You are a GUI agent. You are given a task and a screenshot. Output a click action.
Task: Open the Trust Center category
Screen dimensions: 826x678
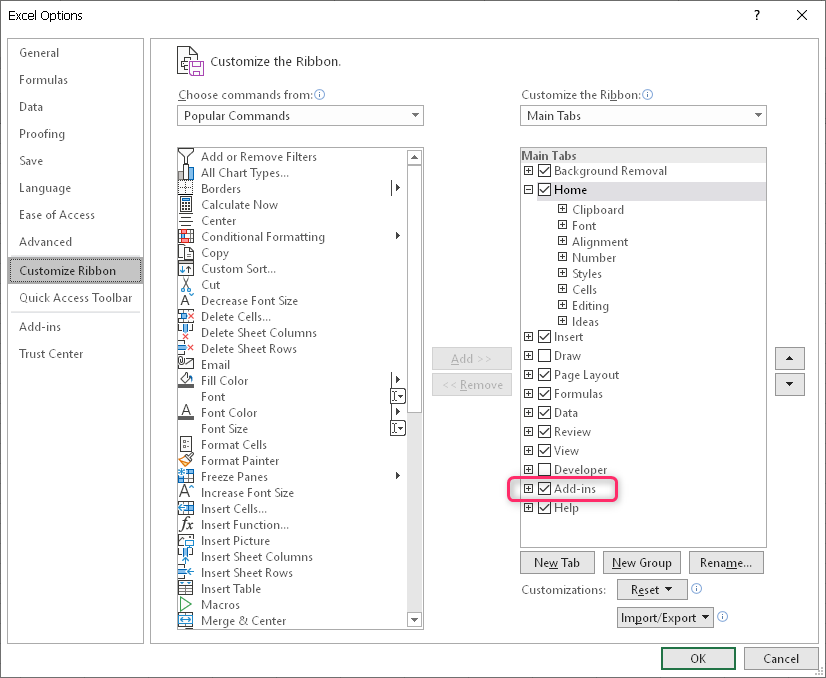(x=75, y=353)
